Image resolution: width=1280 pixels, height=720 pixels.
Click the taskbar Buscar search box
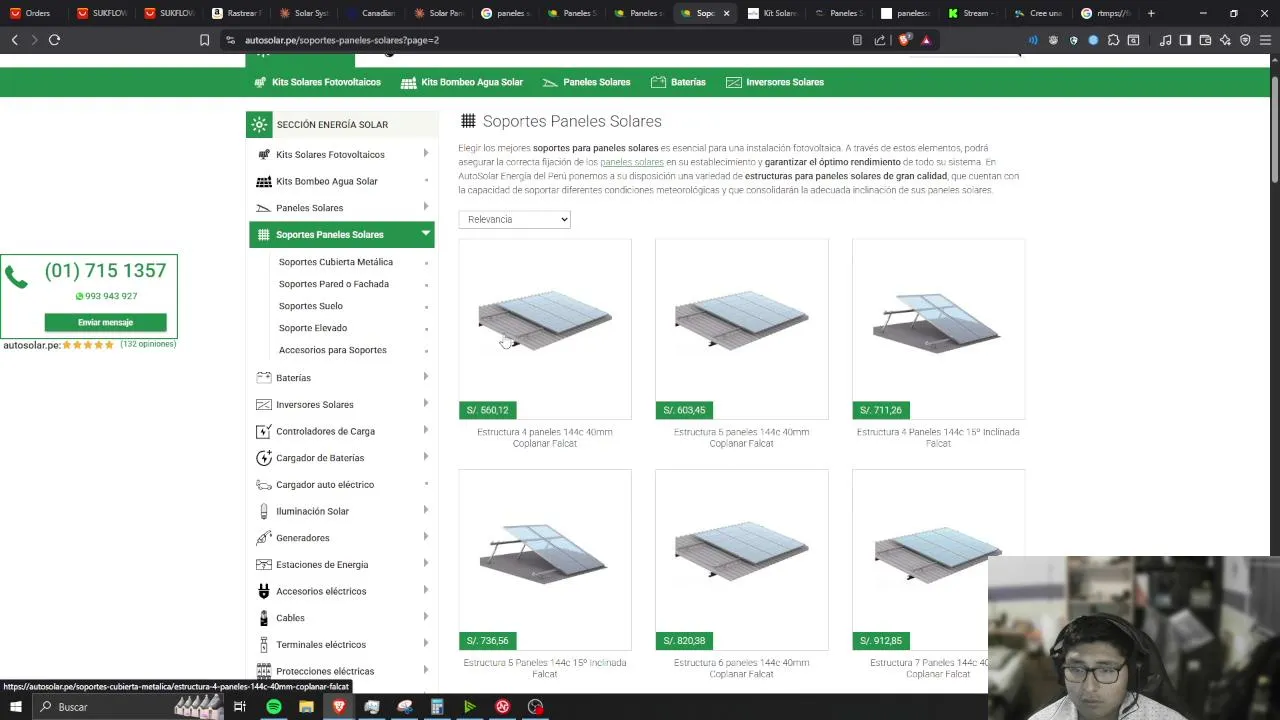pos(130,707)
